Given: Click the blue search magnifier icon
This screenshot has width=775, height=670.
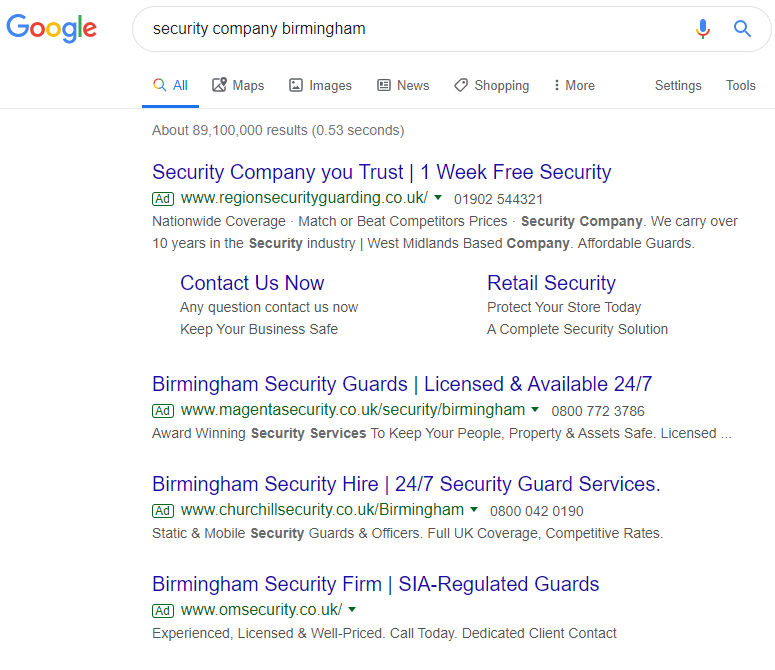Looking at the screenshot, I should coord(742,29).
